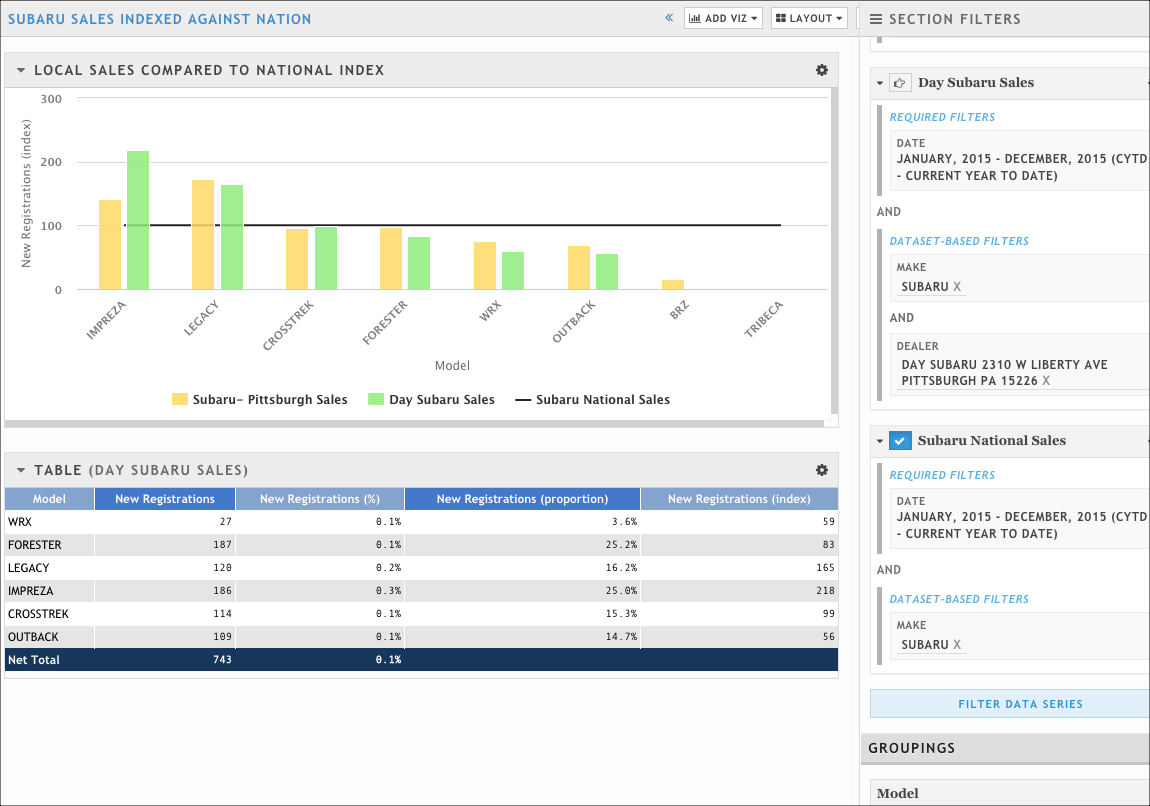1150x806 pixels.
Task: Click Subaru Sales Indexed Against Nation title
Action: point(160,19)
